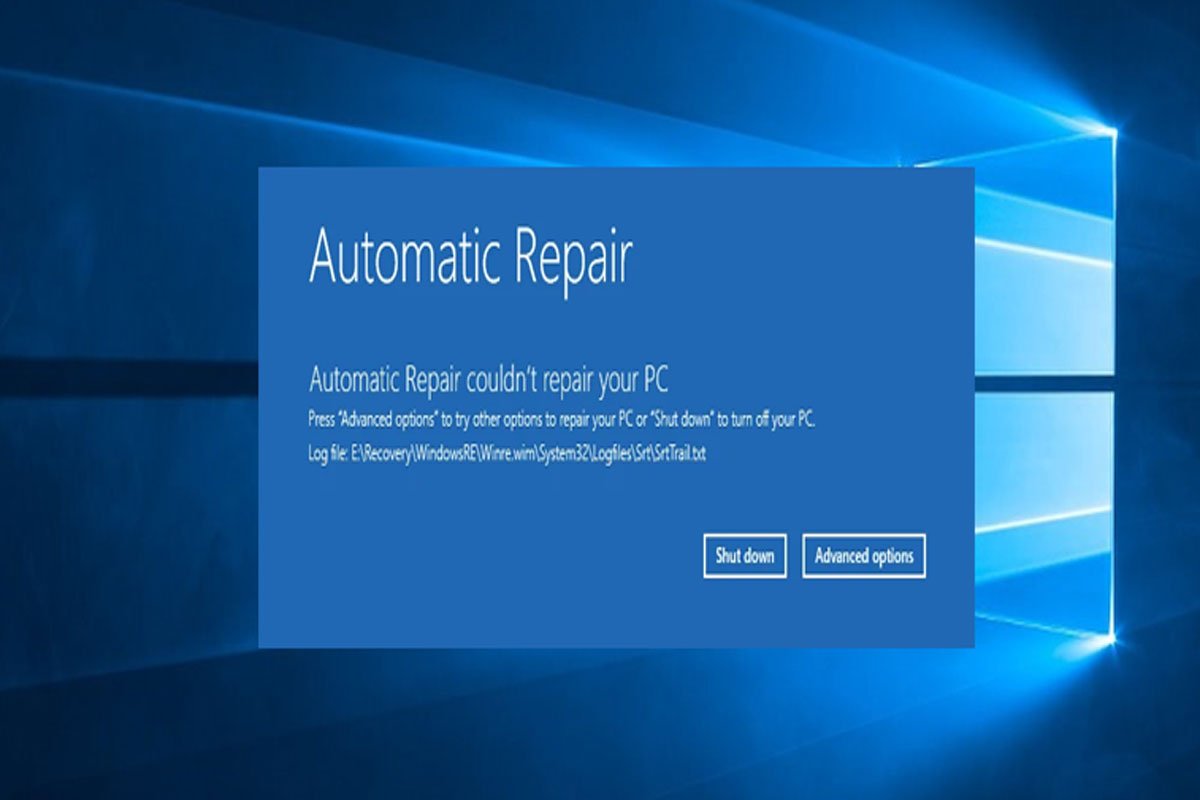The image size is (1200, 800).
Task: Click "Automatic Repair couldn't repair your PC" text
Action: coord(489,381)
